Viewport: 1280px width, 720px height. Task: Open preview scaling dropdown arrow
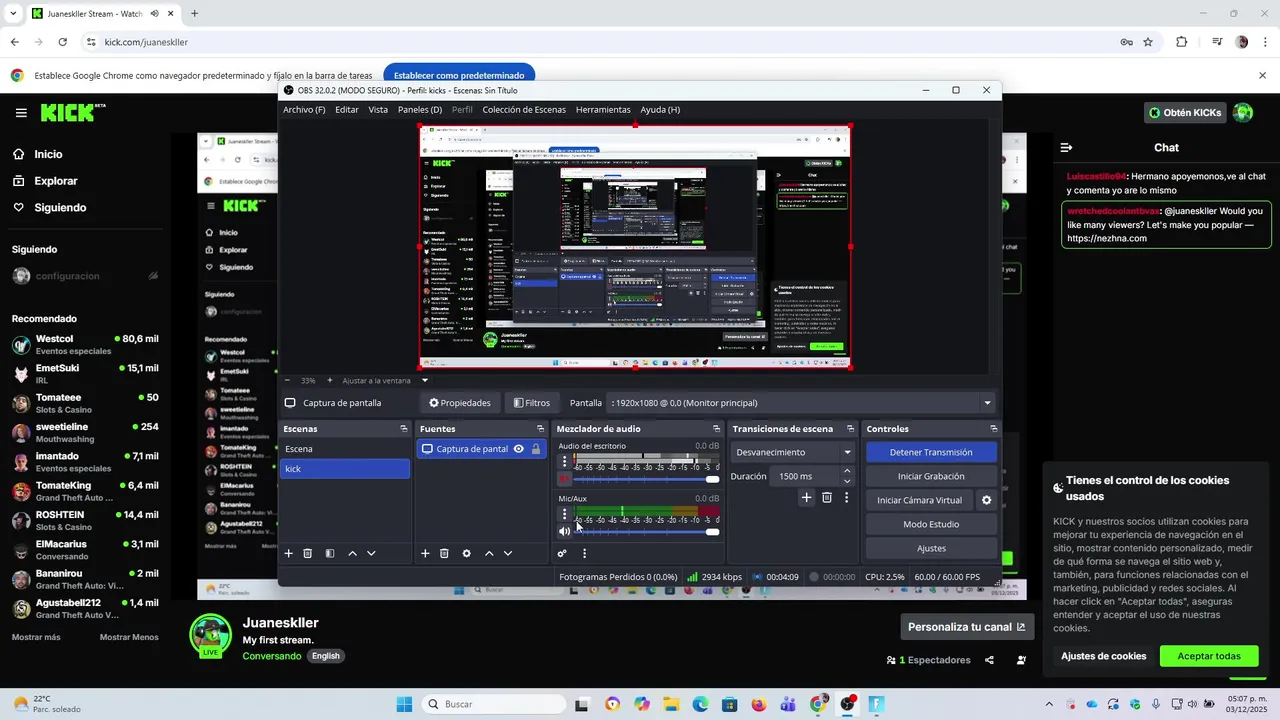(424, 380)
